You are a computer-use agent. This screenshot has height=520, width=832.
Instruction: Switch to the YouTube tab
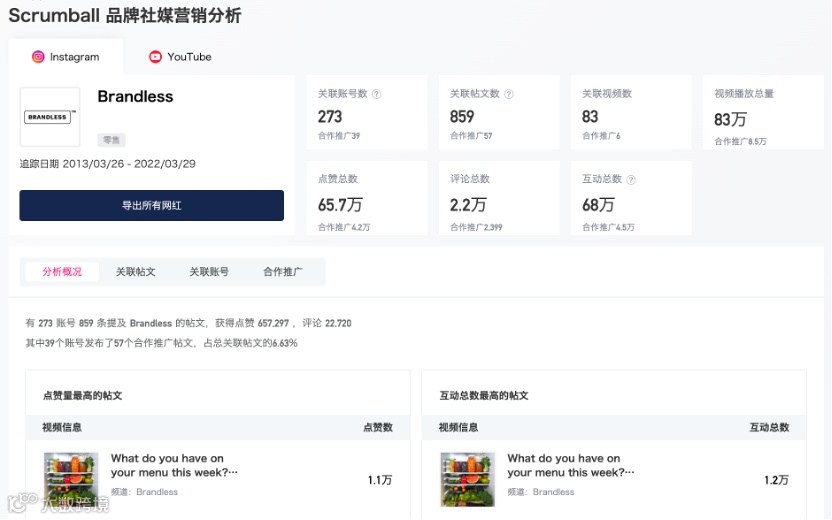click(180, 57)
